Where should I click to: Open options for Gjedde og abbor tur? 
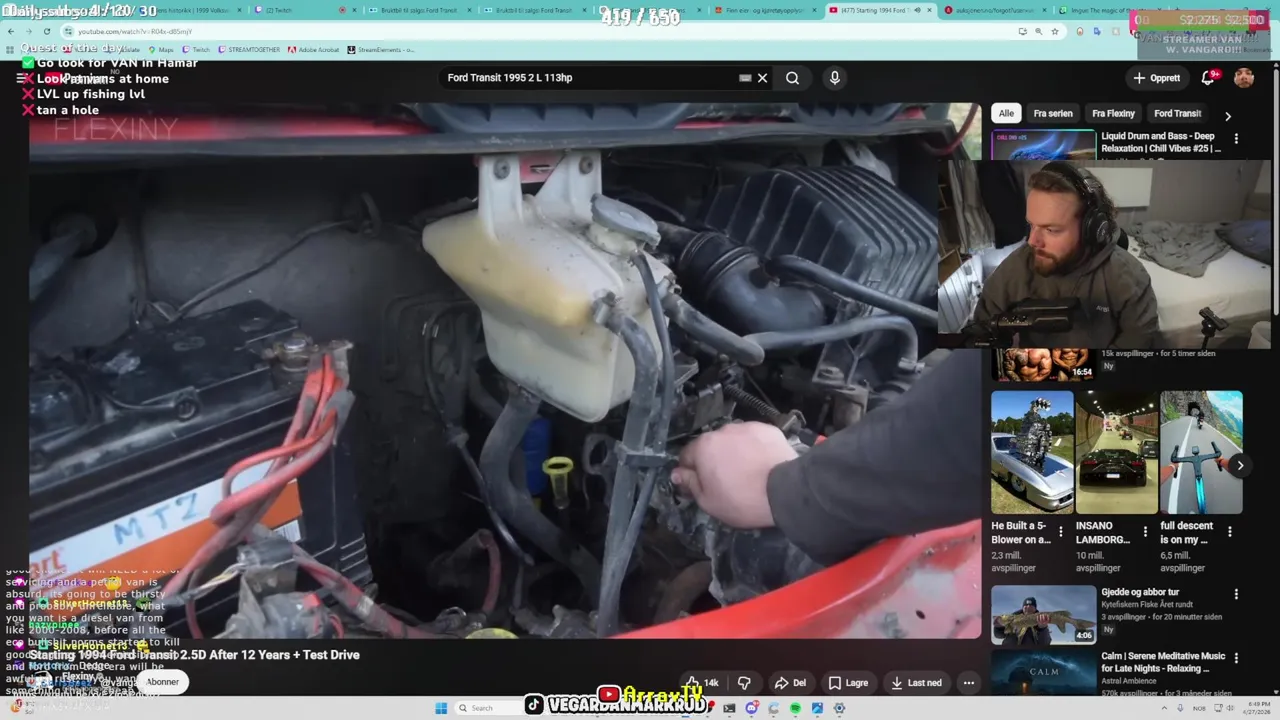[1236, 594]
